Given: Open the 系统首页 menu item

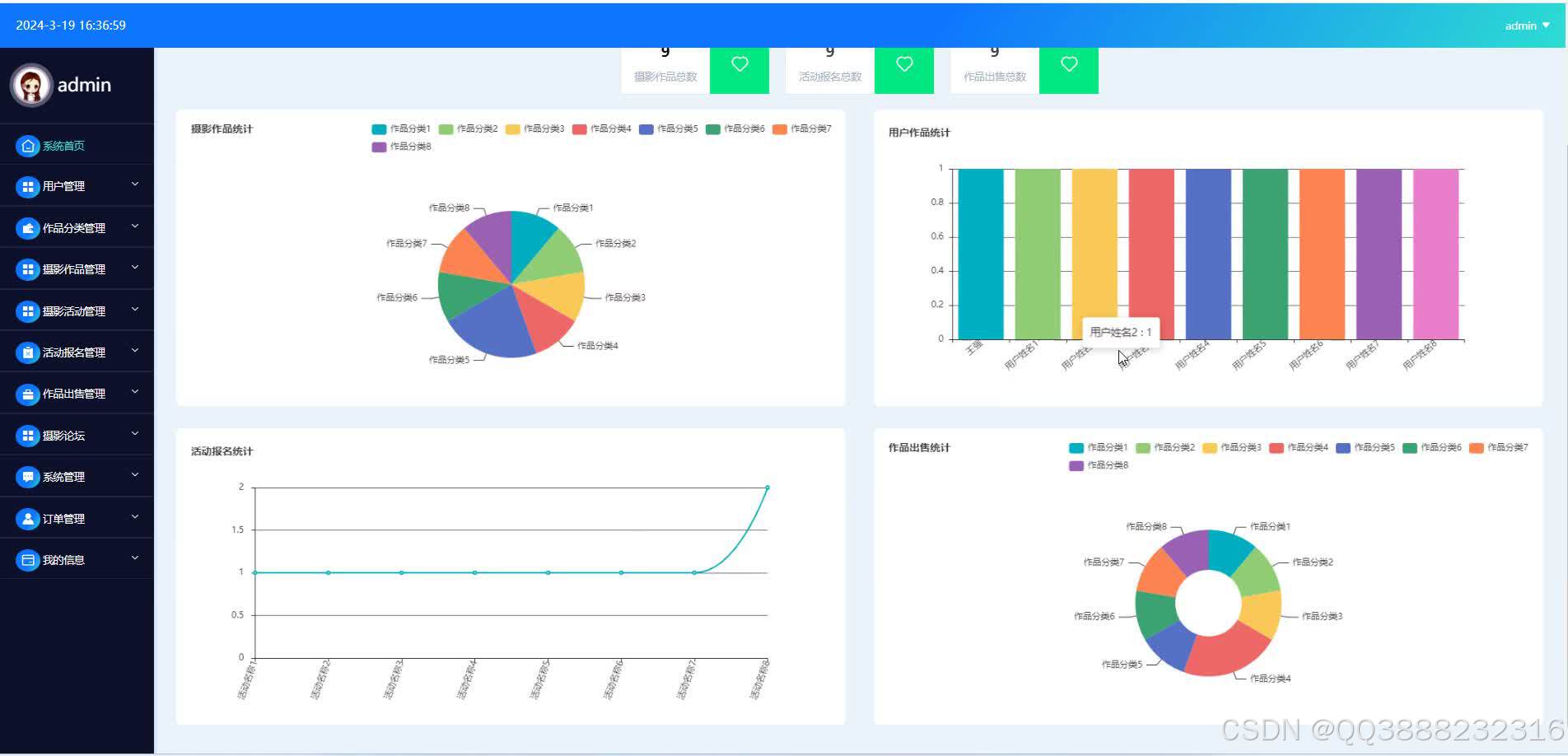Looking at the screenshot, I should pyautogui.click(x=77, y=146).
